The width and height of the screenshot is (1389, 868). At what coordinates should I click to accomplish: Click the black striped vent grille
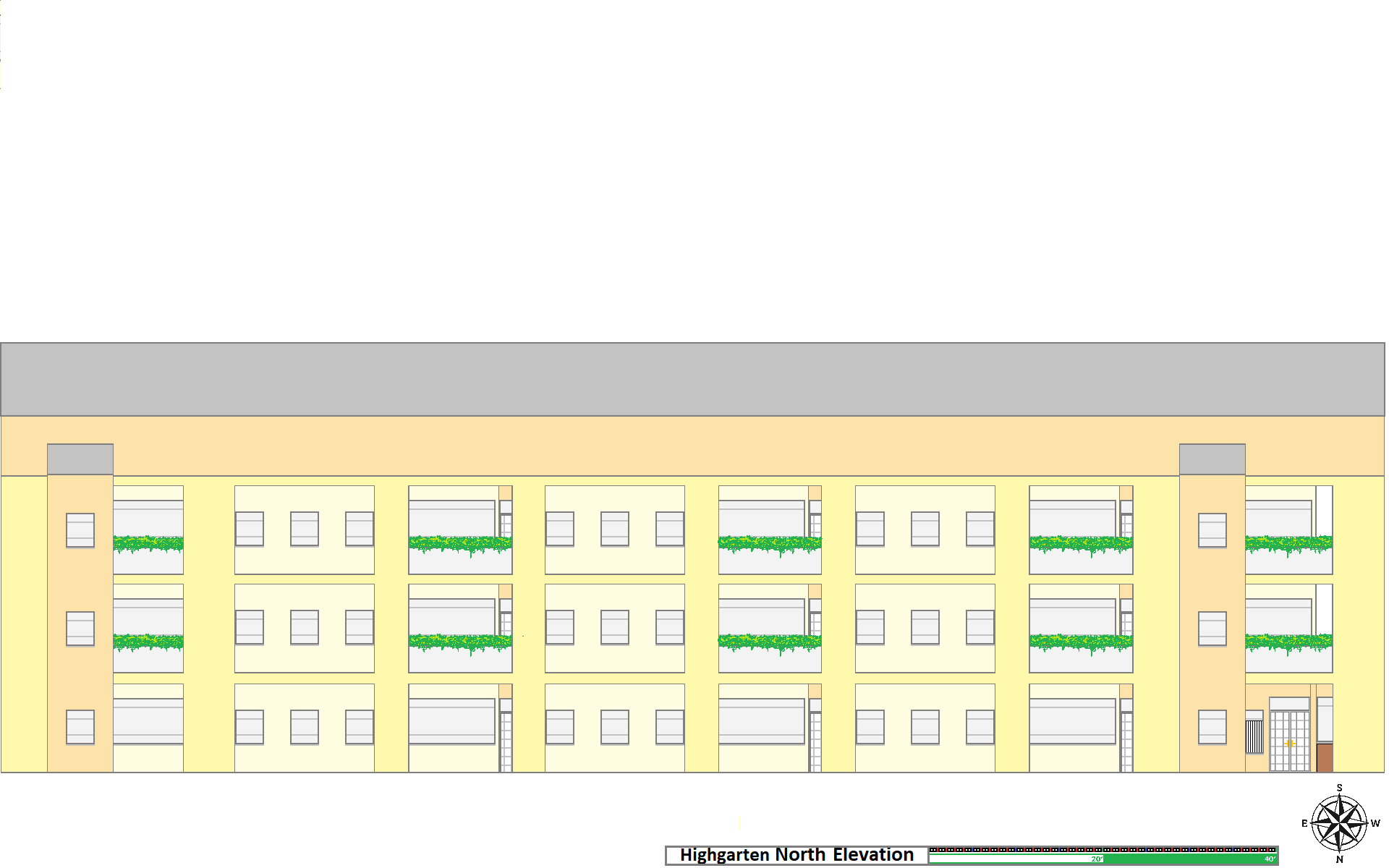coord(1254,737)
